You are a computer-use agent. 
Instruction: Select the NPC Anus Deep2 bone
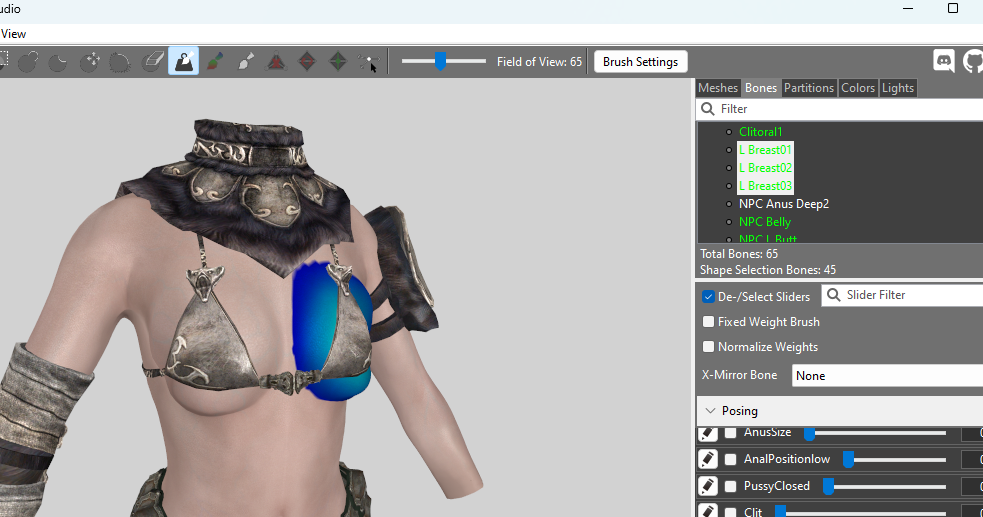tap(784, 204)
